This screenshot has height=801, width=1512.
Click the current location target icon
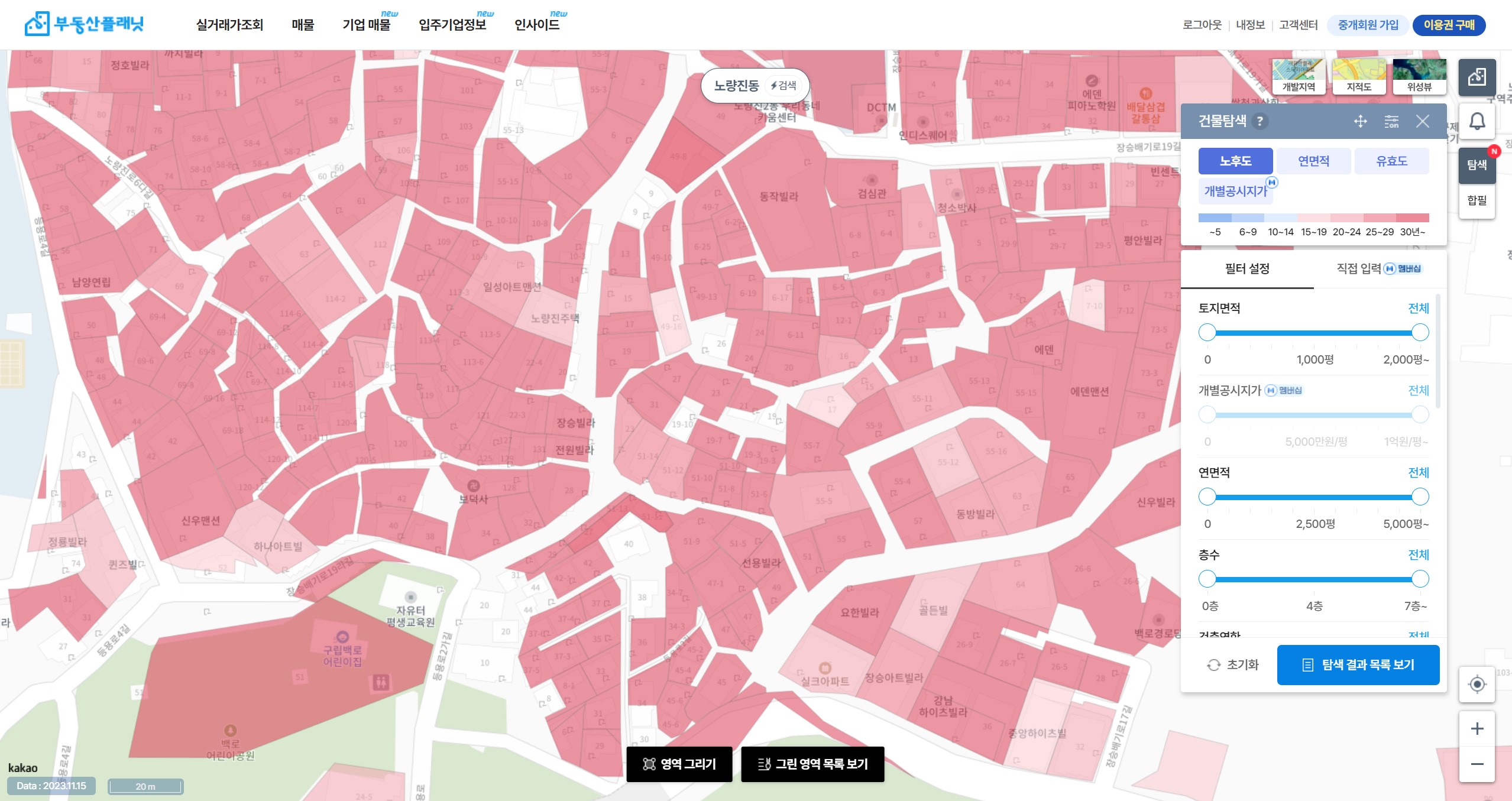[1477, 684]
